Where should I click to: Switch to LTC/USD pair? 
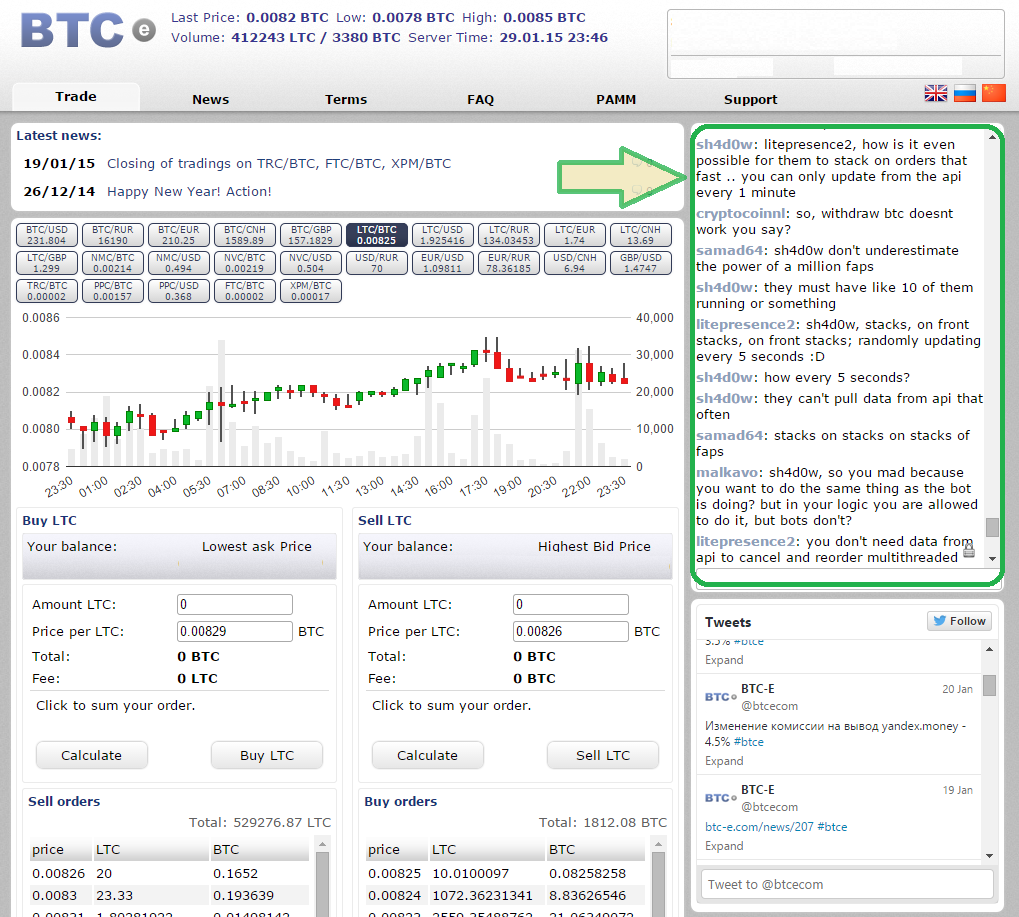pos(443,235)
